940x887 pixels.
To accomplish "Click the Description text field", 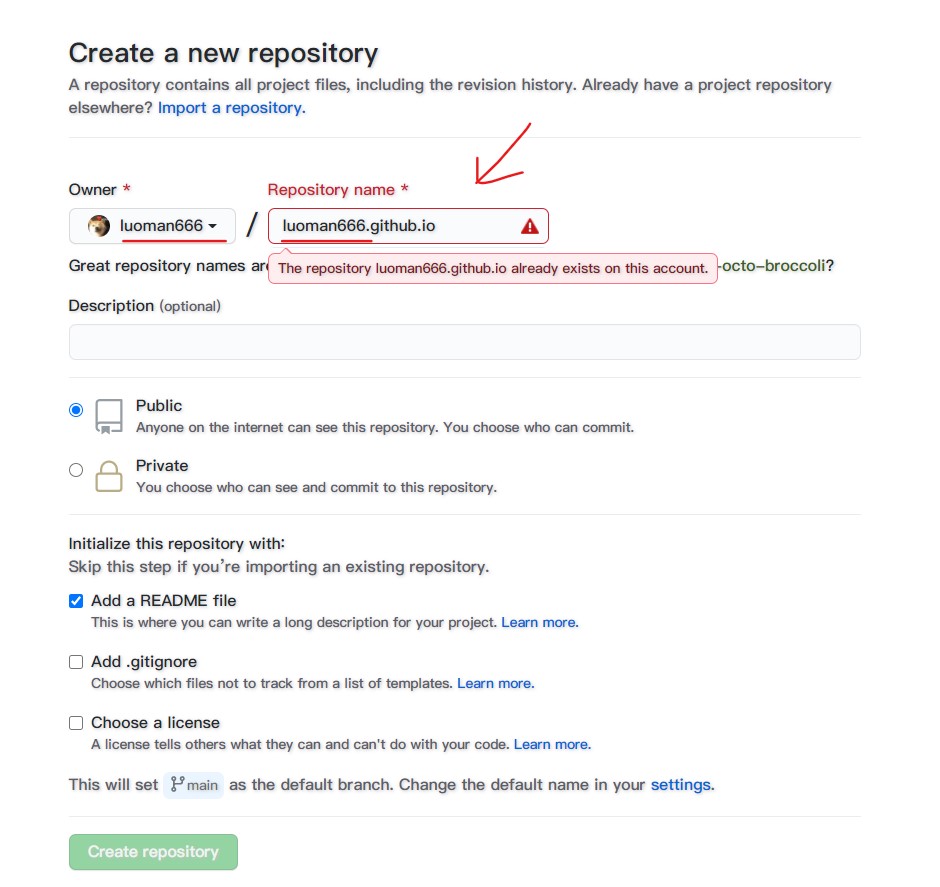I will coord(465,342).
